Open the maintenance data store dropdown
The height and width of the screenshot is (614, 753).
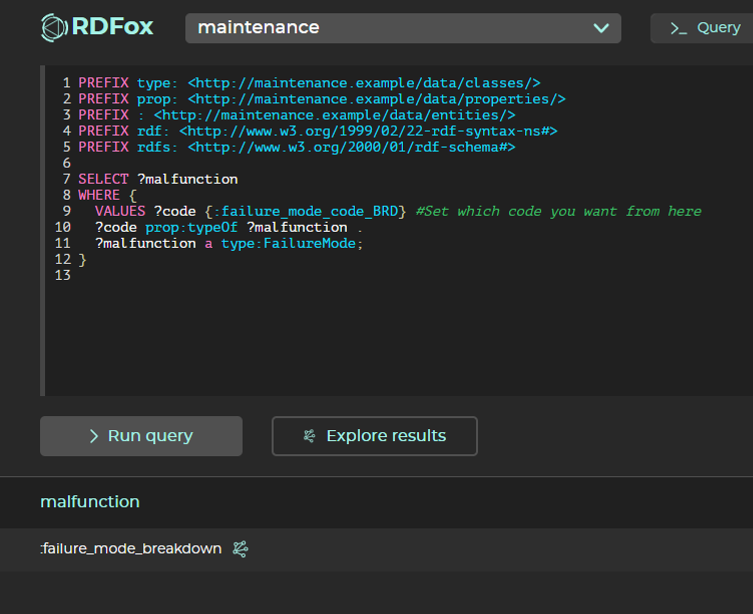[402, 28]
